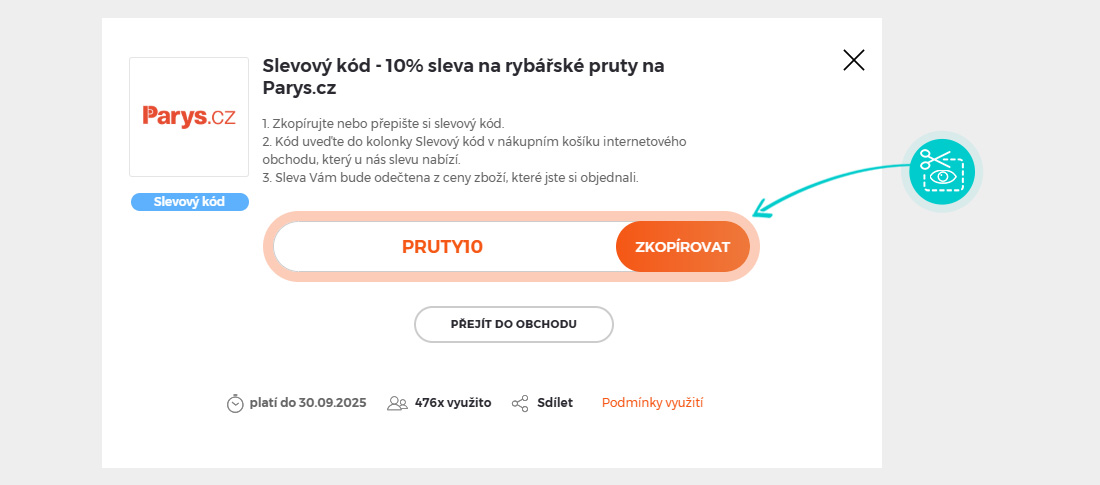The height and width of the screenshot is (485, 1100).
Task: Click the stopwatch validity icon
Action: point(235,403)
